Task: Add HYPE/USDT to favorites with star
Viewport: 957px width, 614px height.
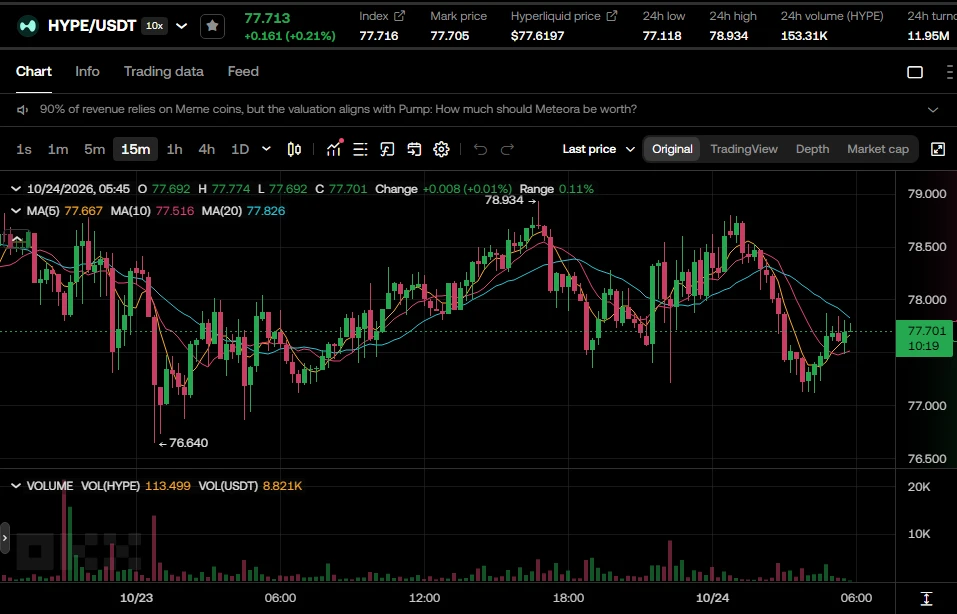Action: coord(212,26)
